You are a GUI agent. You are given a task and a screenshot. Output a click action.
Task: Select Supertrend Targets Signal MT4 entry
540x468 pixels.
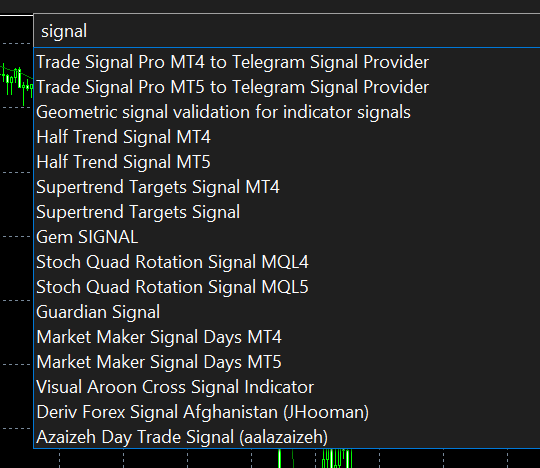[287, 187]
